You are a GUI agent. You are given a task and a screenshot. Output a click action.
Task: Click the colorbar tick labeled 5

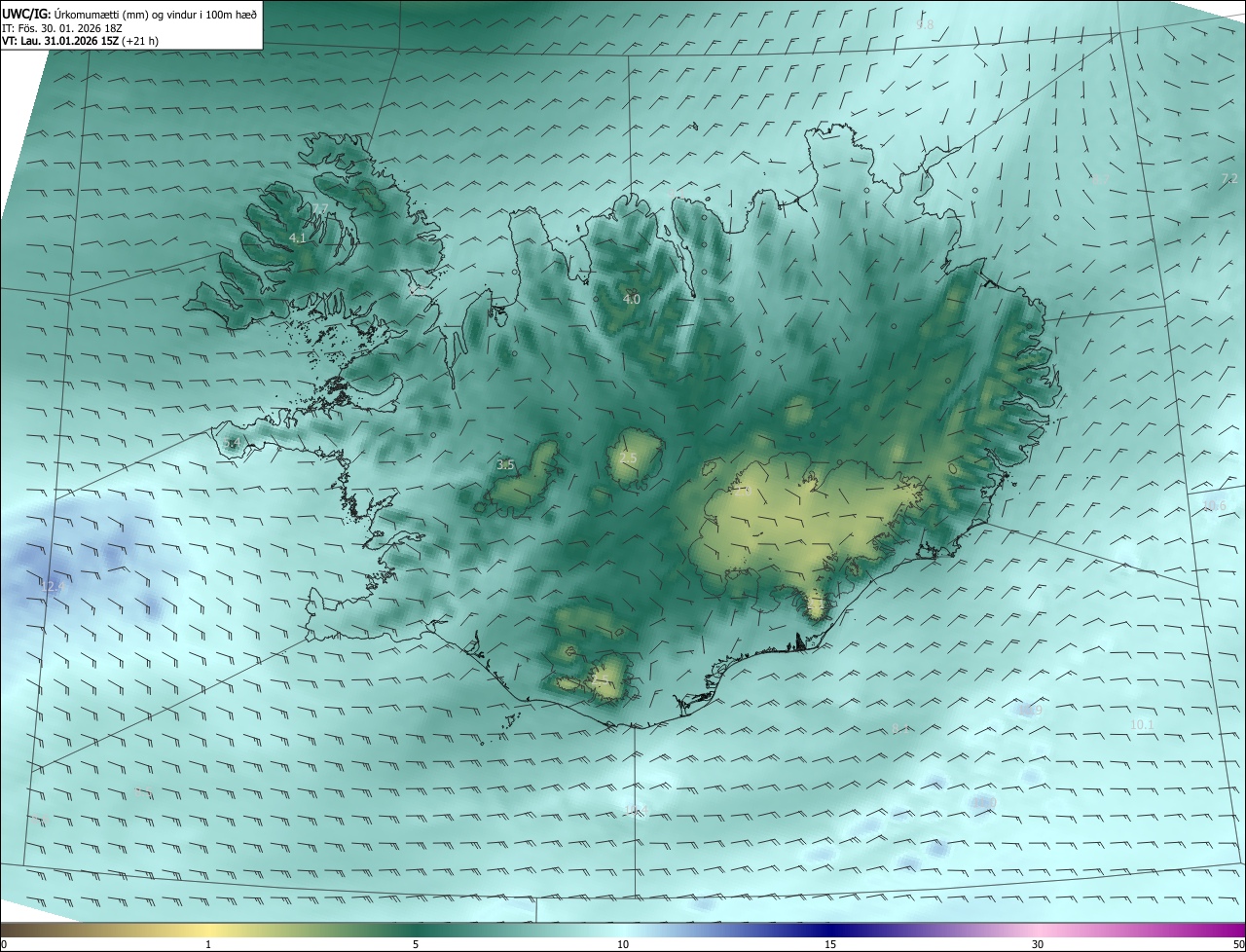tap(416, 944)
